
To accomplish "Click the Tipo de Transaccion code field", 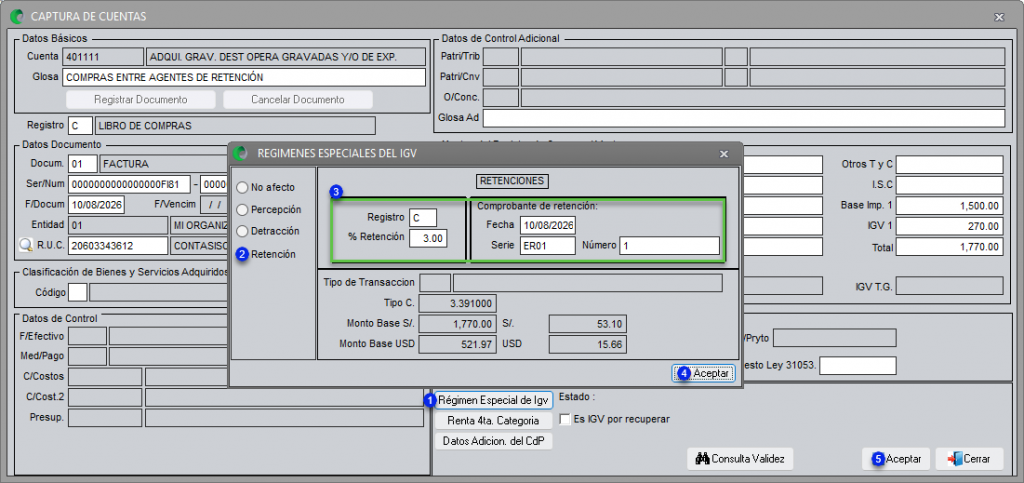I will click(435, 283).
